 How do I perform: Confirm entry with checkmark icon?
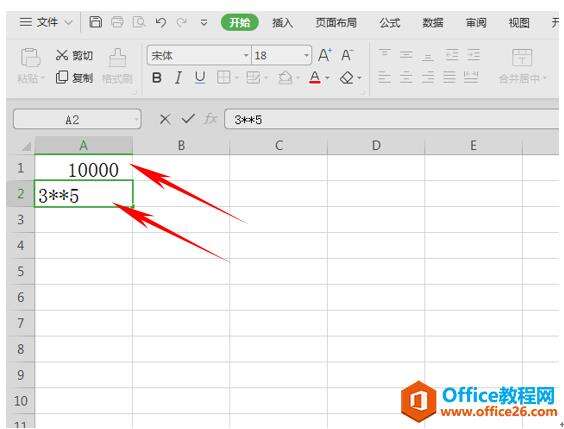(x=187, y=119)
